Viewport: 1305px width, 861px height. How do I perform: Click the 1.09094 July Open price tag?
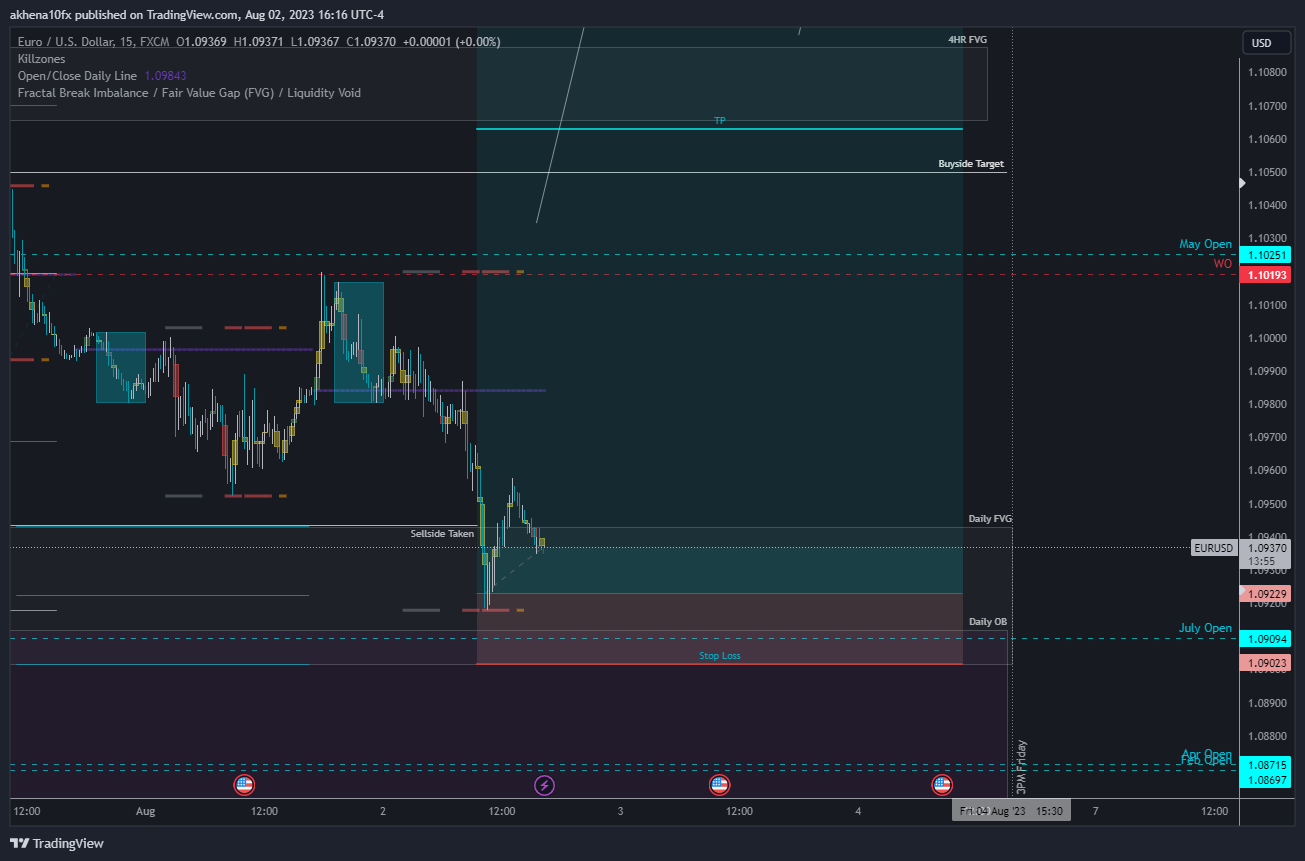(1265, 639)
